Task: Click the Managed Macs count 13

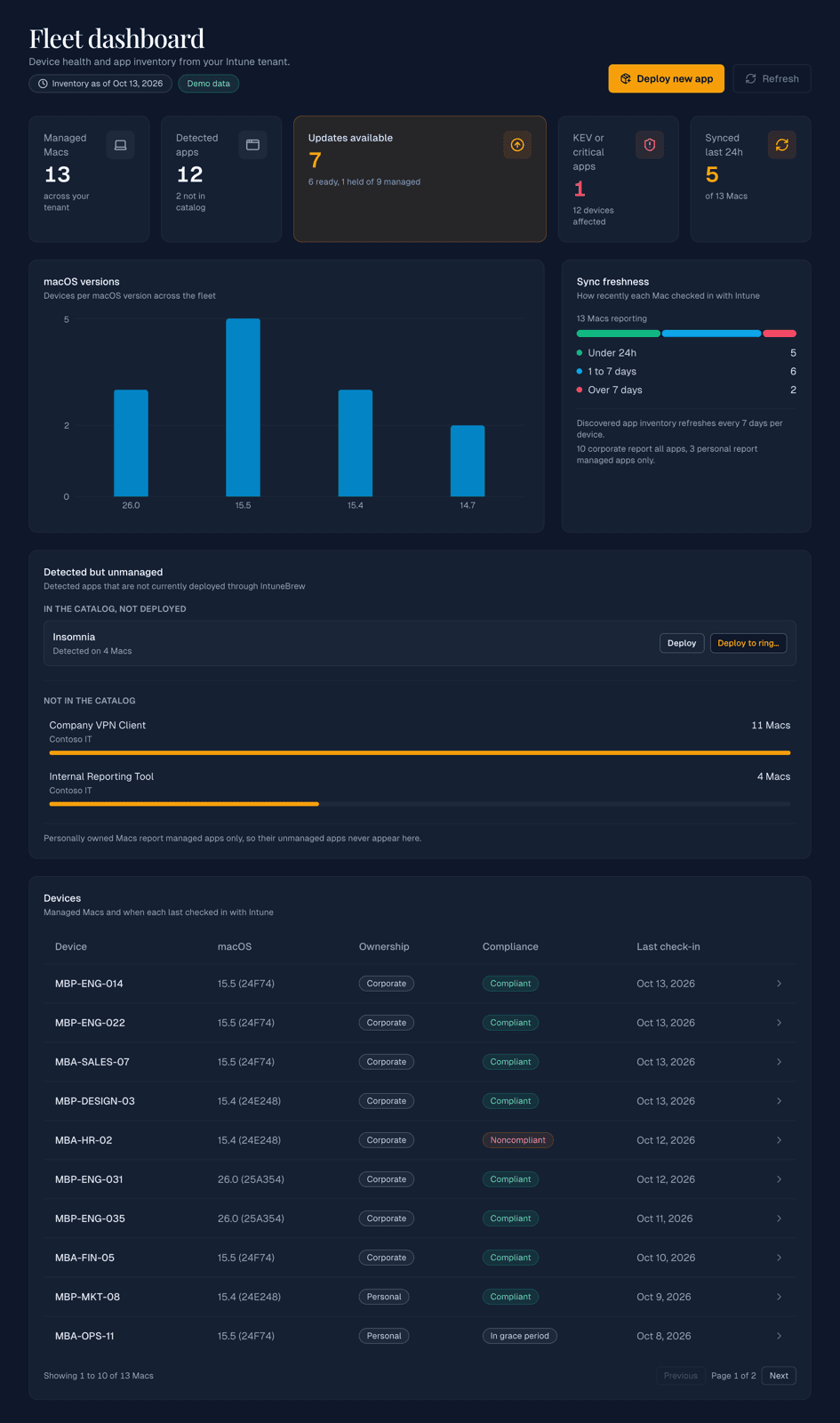Action: [x=58, y=175]
